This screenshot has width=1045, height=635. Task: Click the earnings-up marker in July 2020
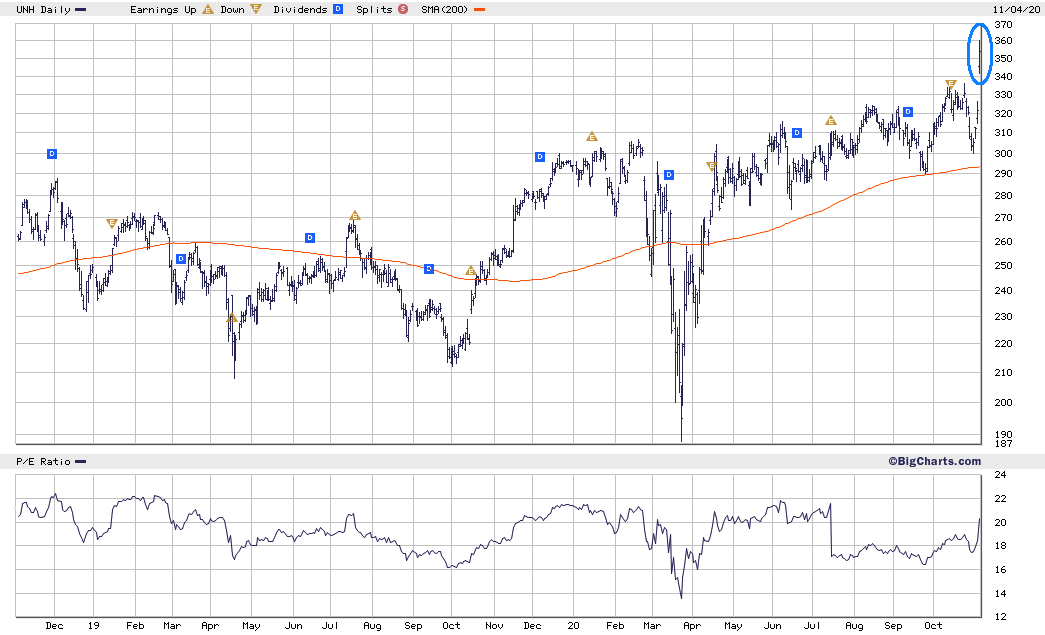(830, 121)
